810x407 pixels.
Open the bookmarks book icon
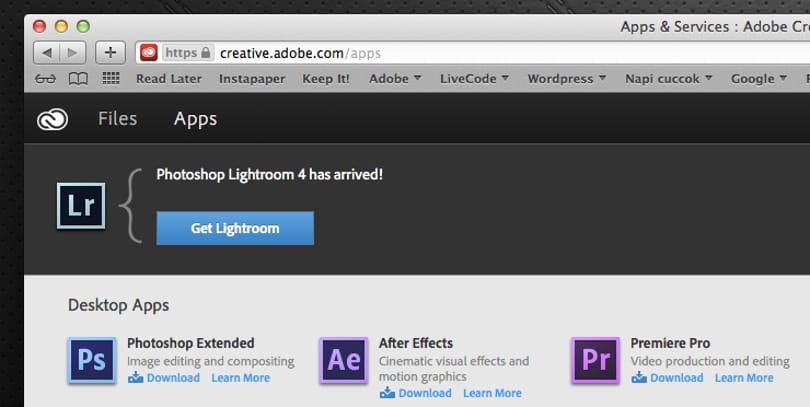pyautogui.click(x=78, y=79)
